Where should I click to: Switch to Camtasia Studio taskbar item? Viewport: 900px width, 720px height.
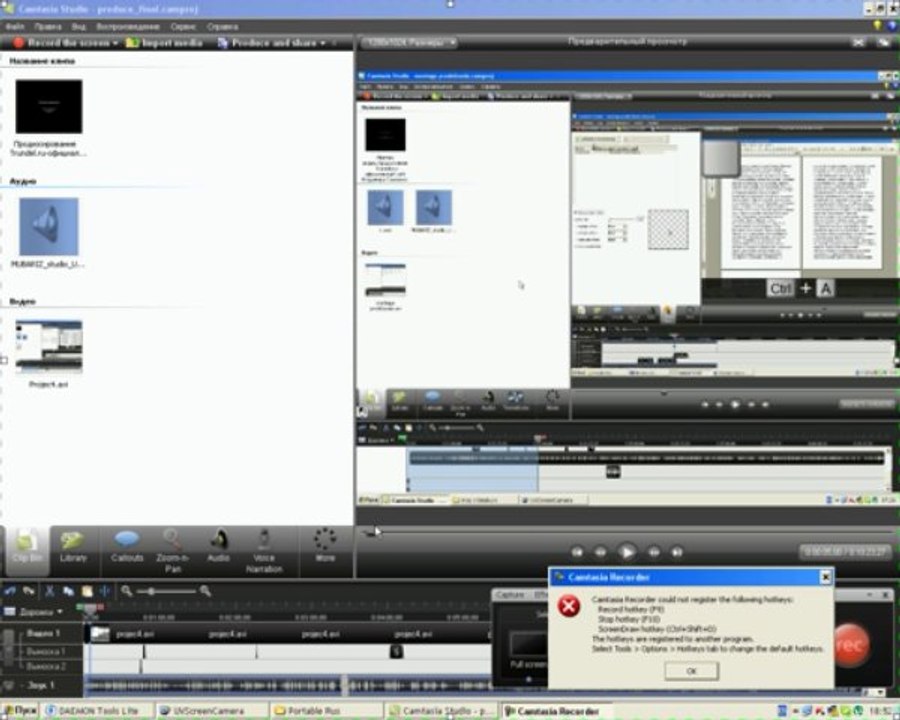441,711
